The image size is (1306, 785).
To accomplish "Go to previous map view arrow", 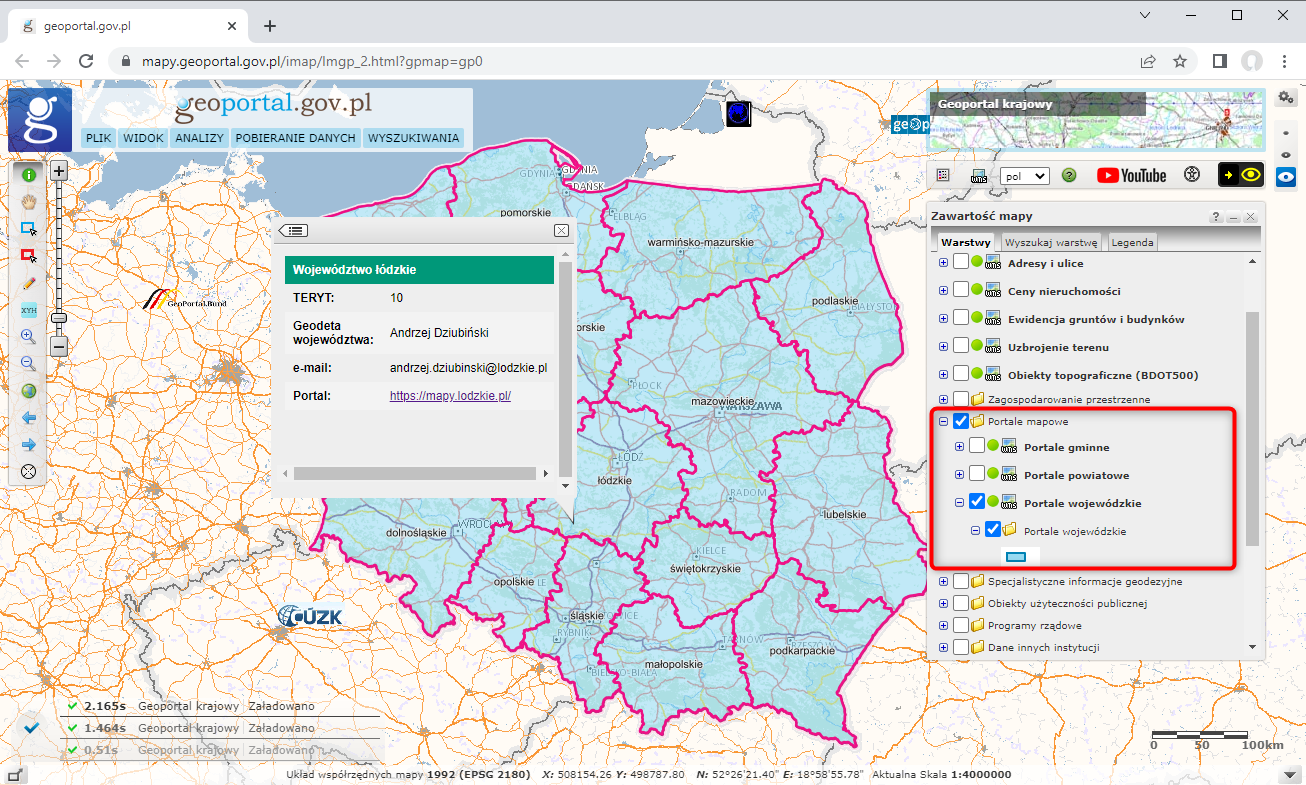I will (29, 418).
